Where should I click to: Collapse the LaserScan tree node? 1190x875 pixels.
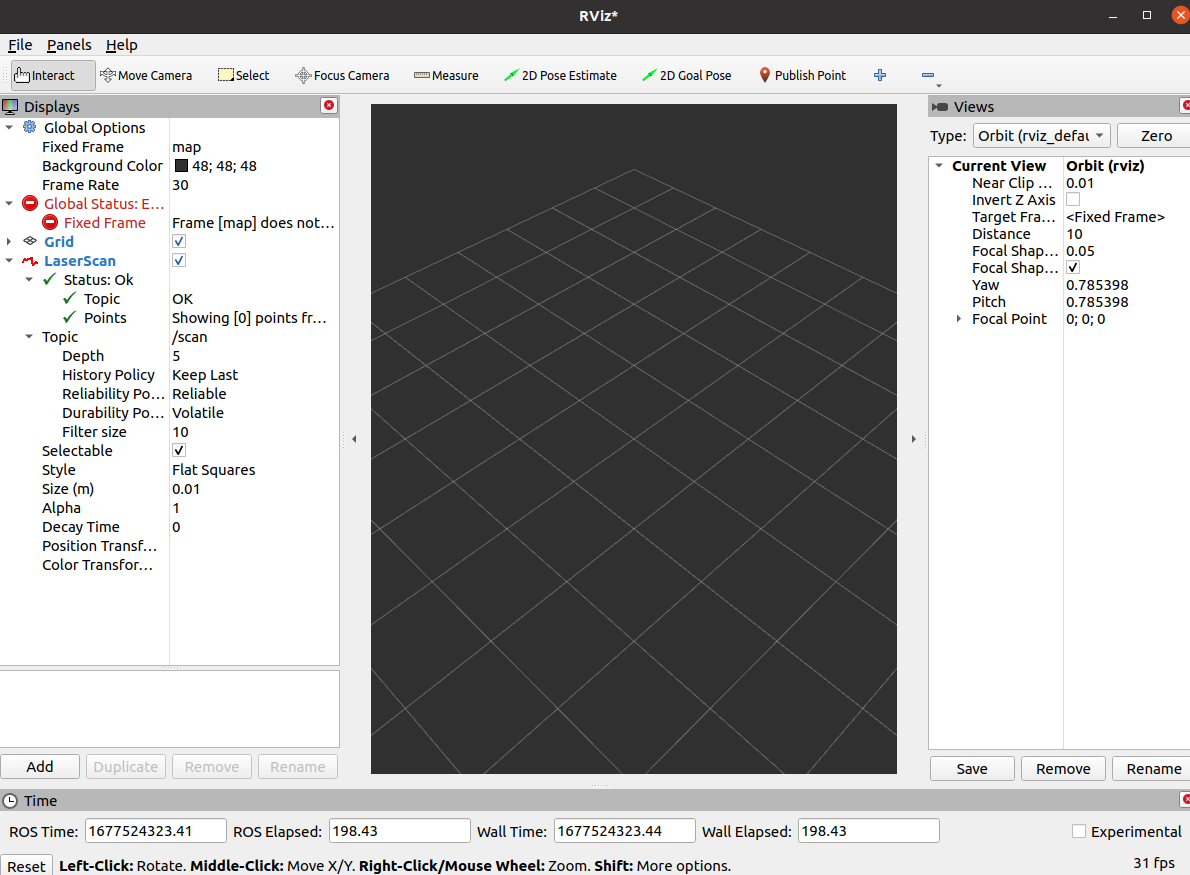point(9,260)
